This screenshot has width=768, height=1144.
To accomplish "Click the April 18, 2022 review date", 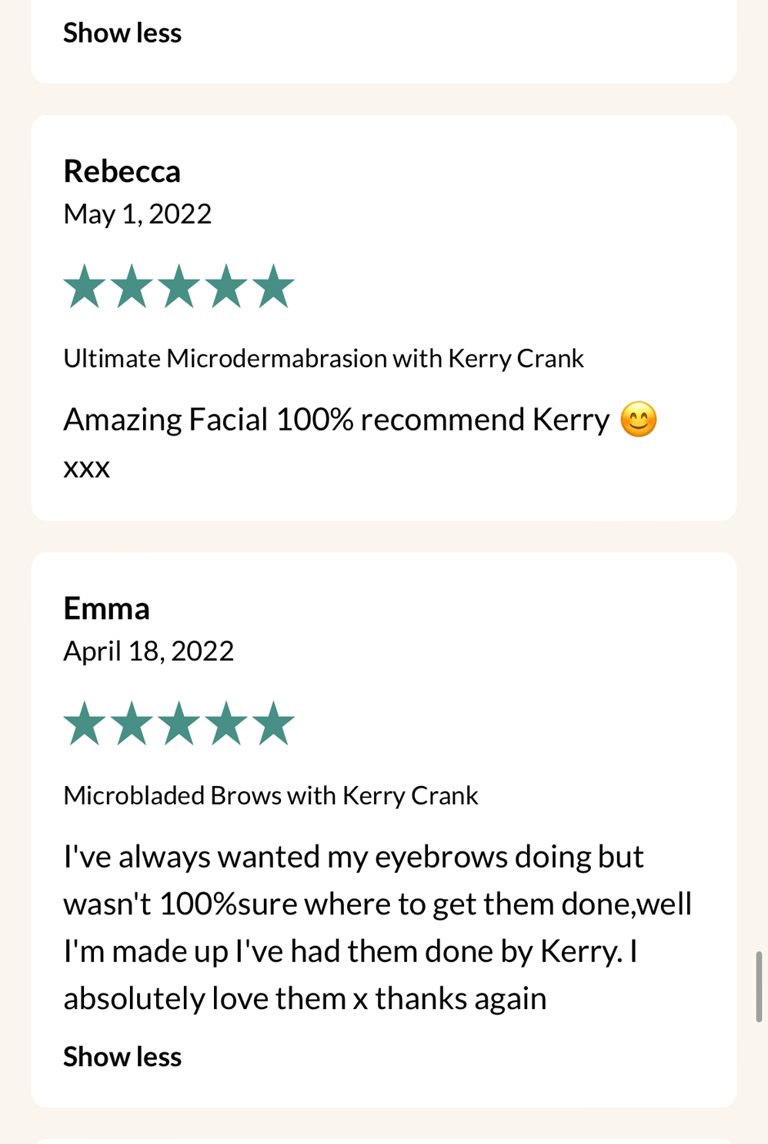I will coord(148,652).
